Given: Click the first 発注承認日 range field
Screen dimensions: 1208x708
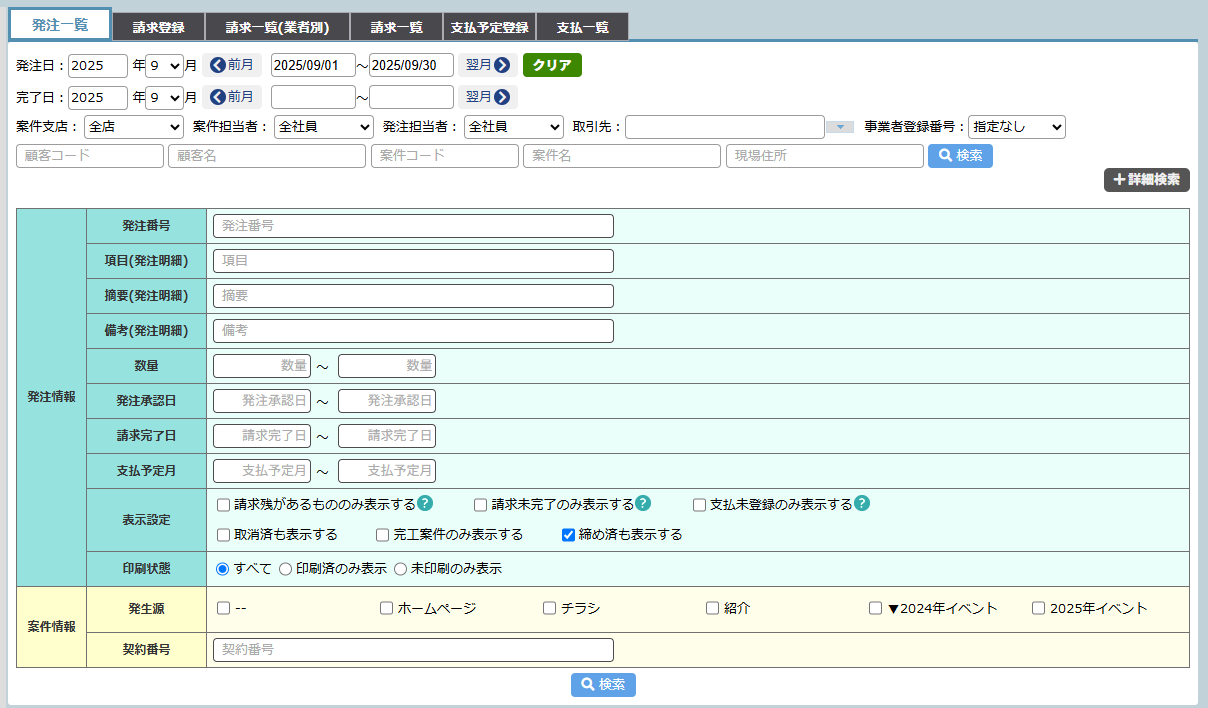Looking at the screenshot, I should point(262,401).
